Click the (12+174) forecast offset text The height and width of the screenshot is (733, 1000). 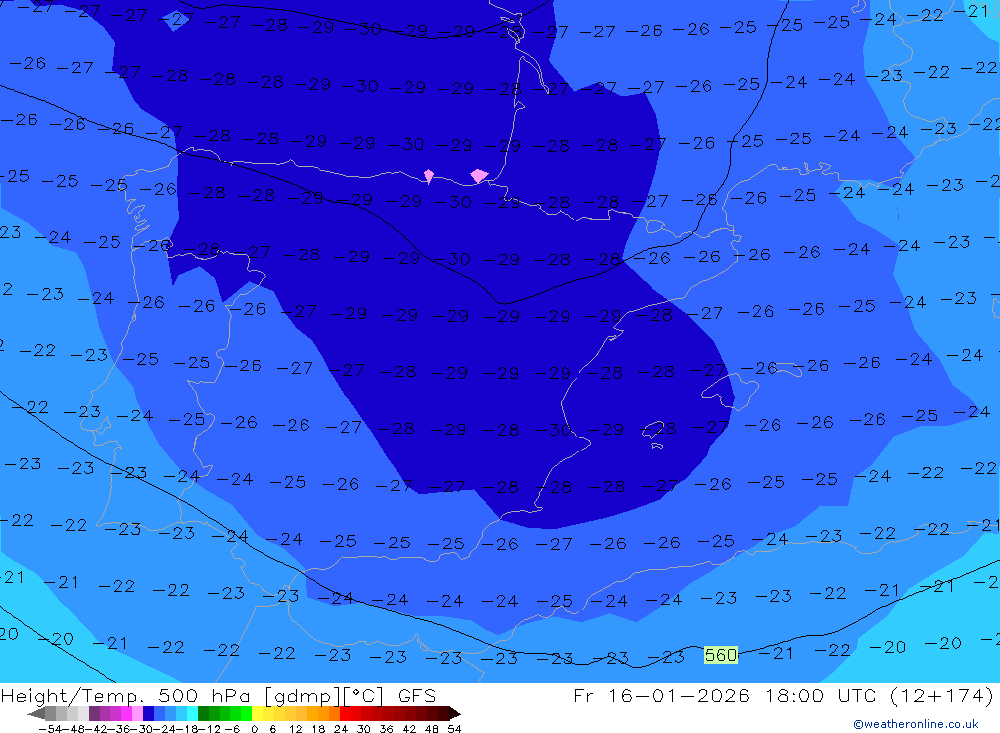click(x=941, y=695)
